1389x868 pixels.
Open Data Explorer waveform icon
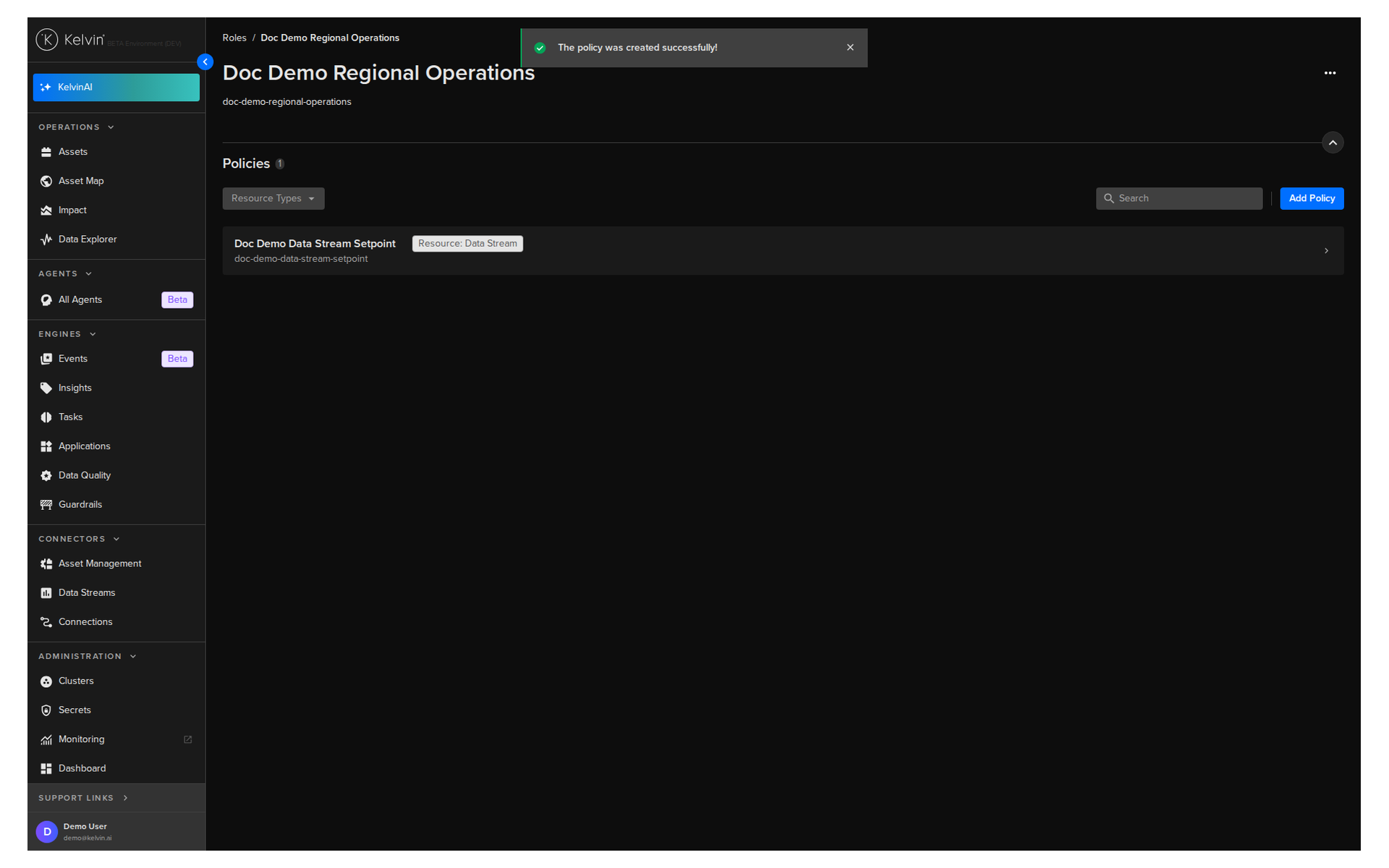[46, 239]
